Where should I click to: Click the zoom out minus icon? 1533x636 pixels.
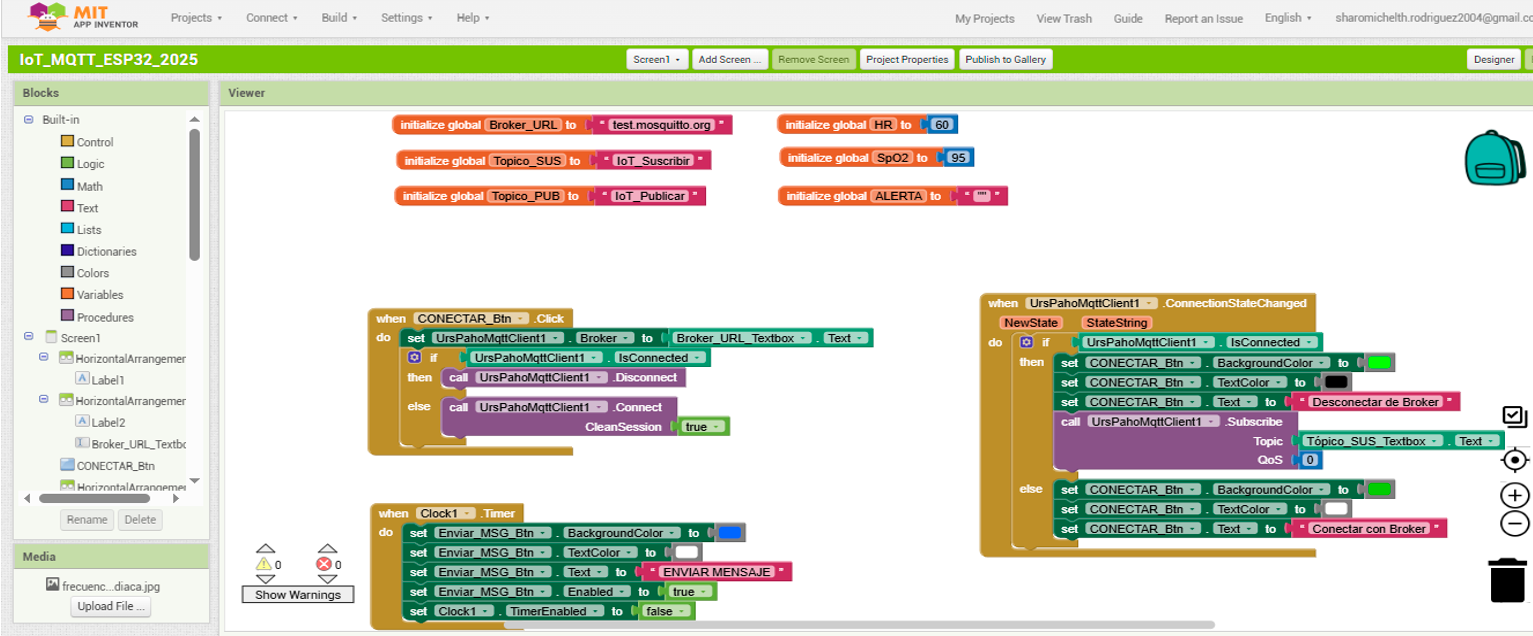[1515, 523]
